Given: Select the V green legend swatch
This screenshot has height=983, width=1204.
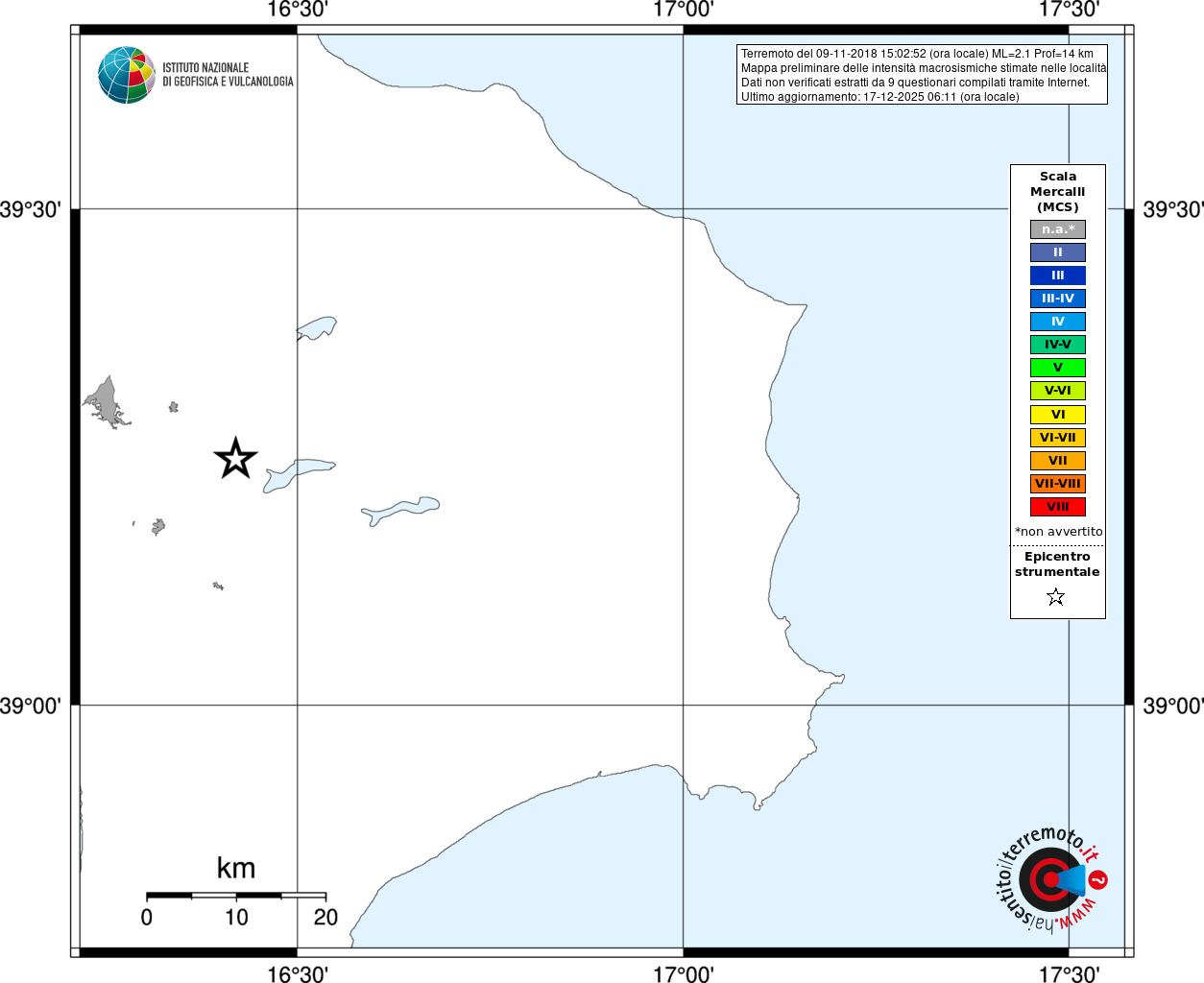Looking at the screenshot, I should [x=1058, y=368].
